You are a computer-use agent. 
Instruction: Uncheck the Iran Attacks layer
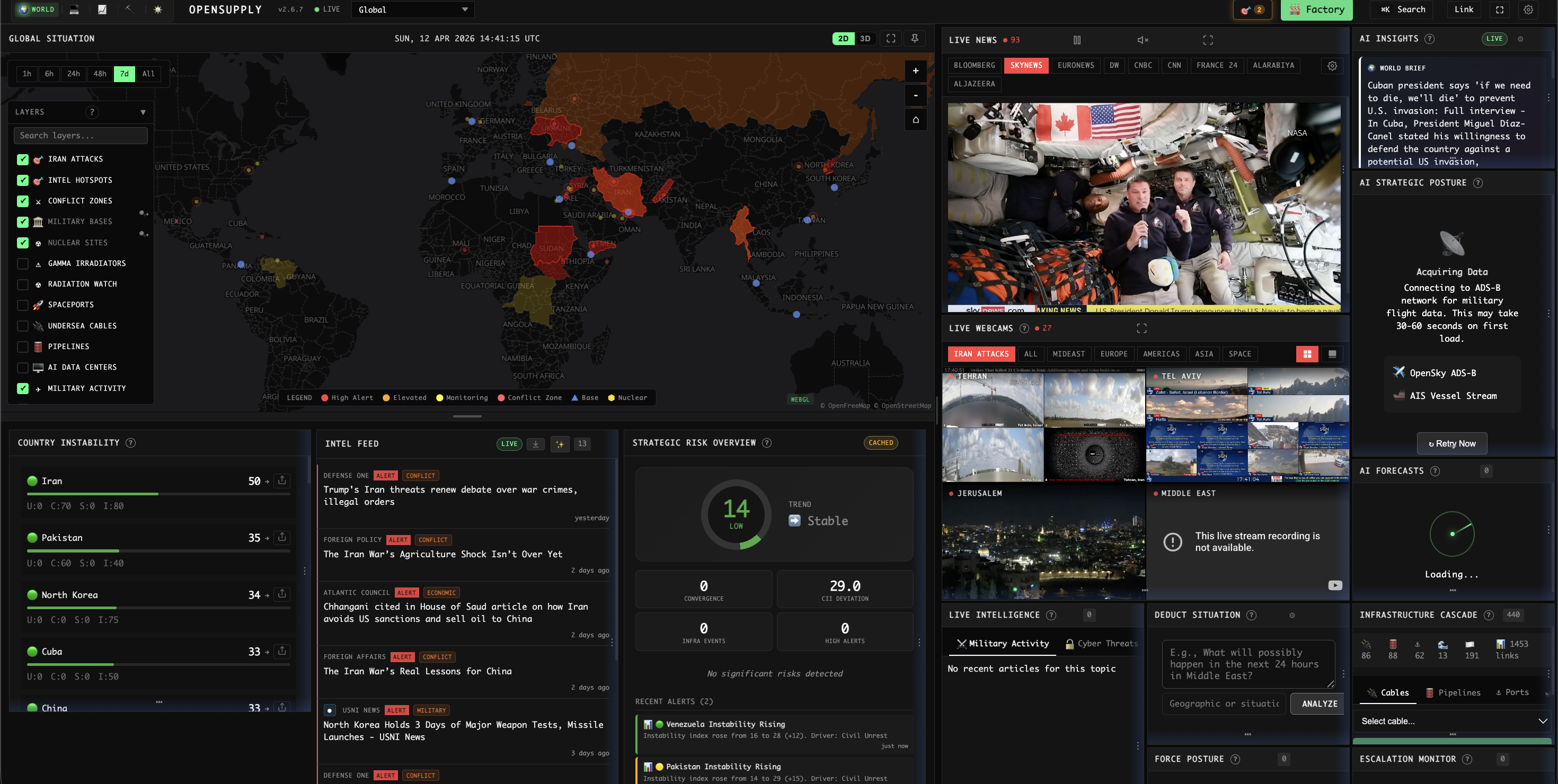coord(23,159)
